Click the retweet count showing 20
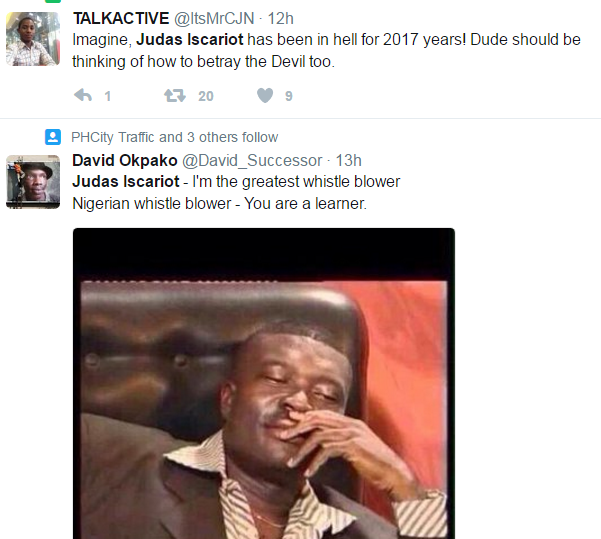 click(x=205, y=96)
